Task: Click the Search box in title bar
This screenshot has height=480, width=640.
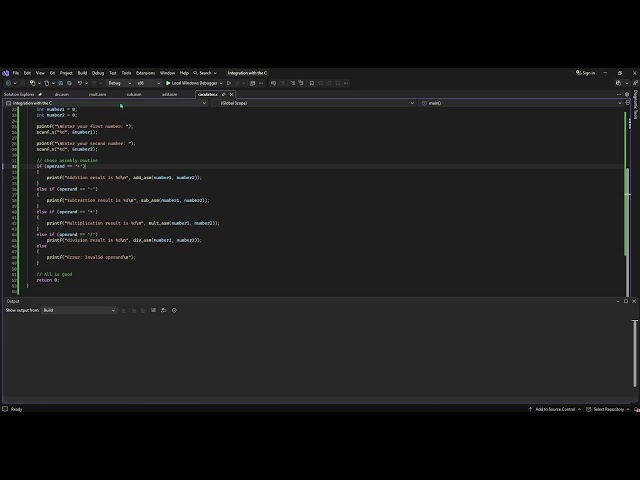Action: point(205,73)
